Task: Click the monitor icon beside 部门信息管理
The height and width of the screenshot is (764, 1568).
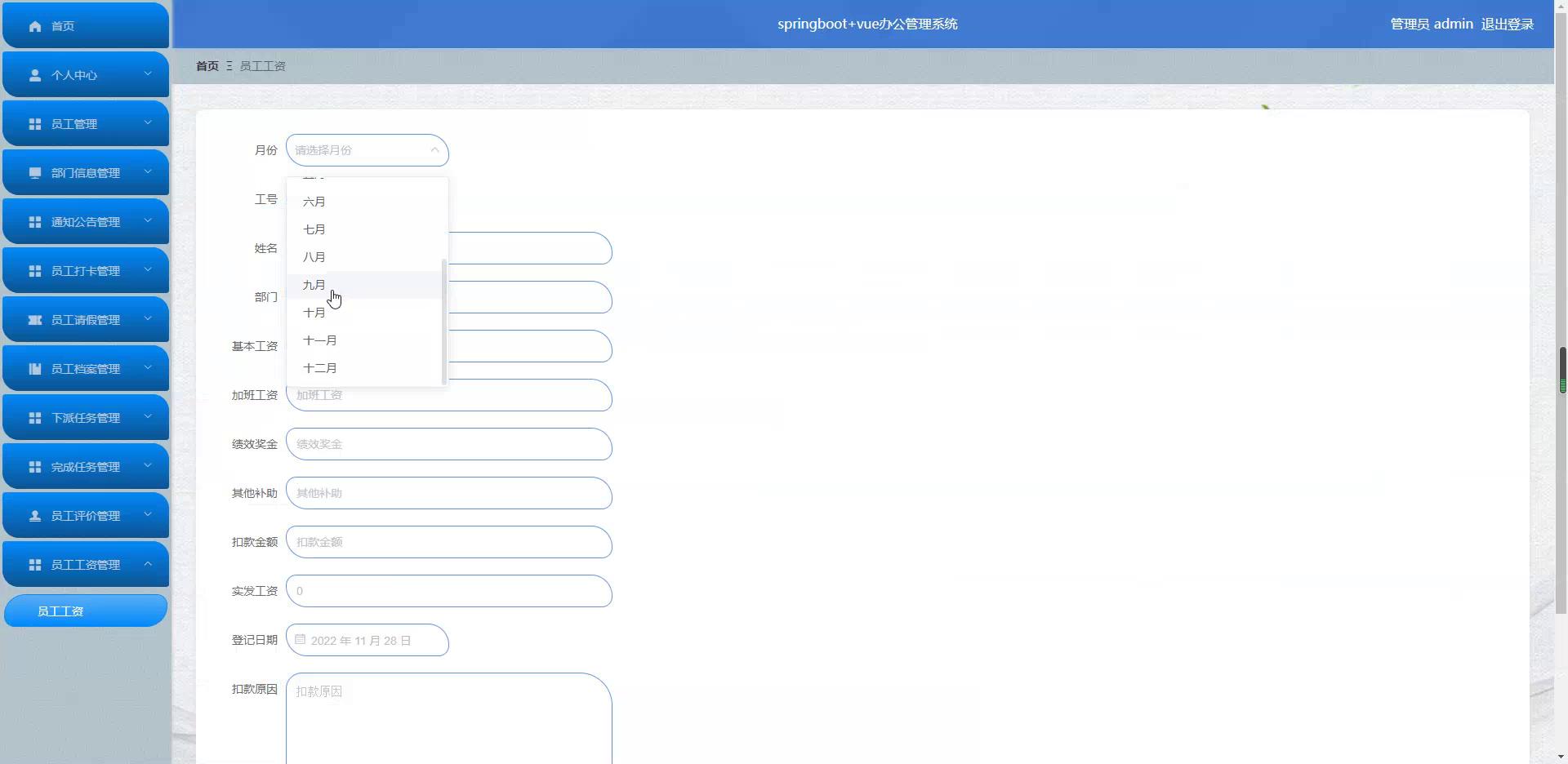Action: (x=35, y=173)
